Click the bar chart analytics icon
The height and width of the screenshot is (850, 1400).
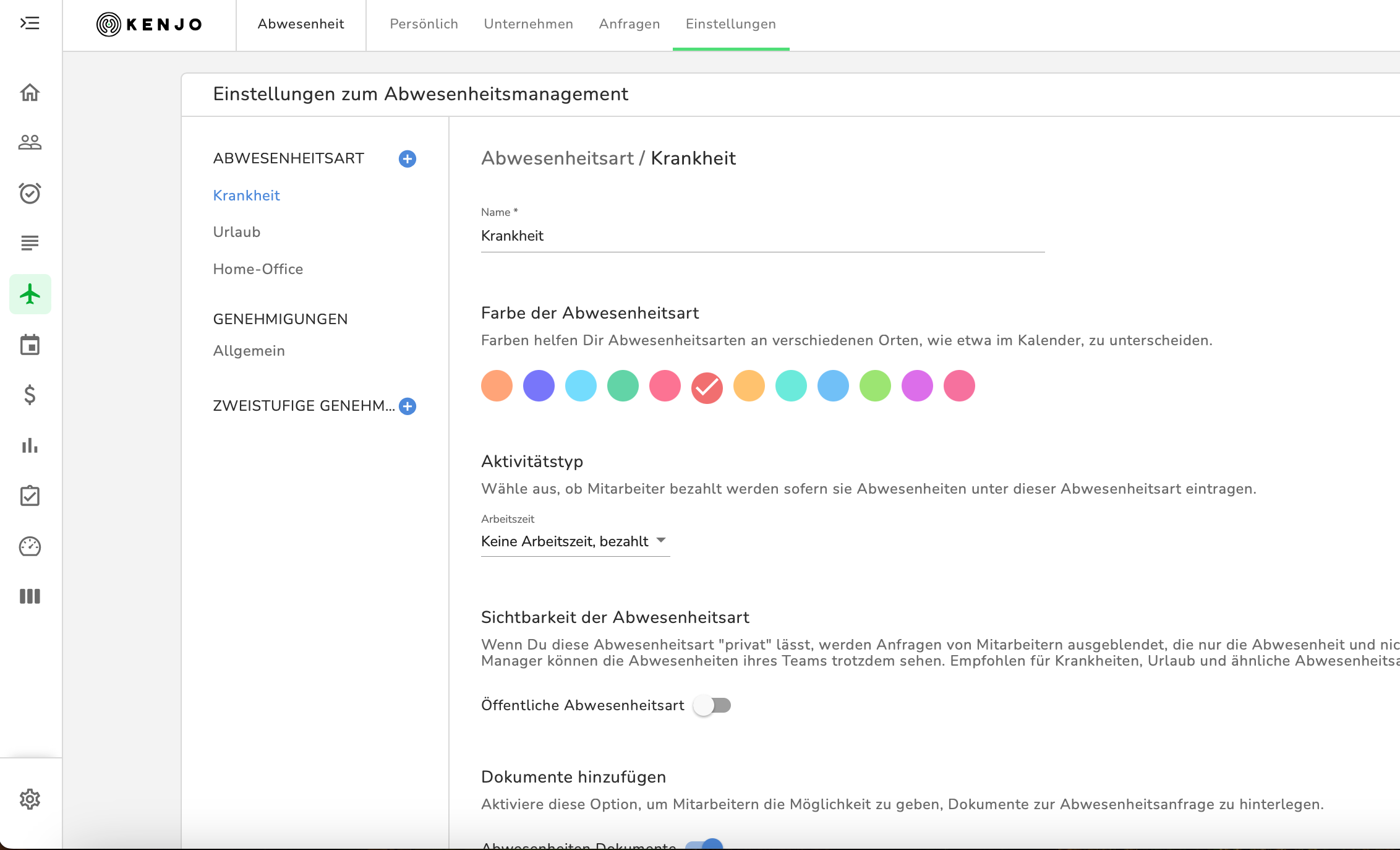[30, 445]
